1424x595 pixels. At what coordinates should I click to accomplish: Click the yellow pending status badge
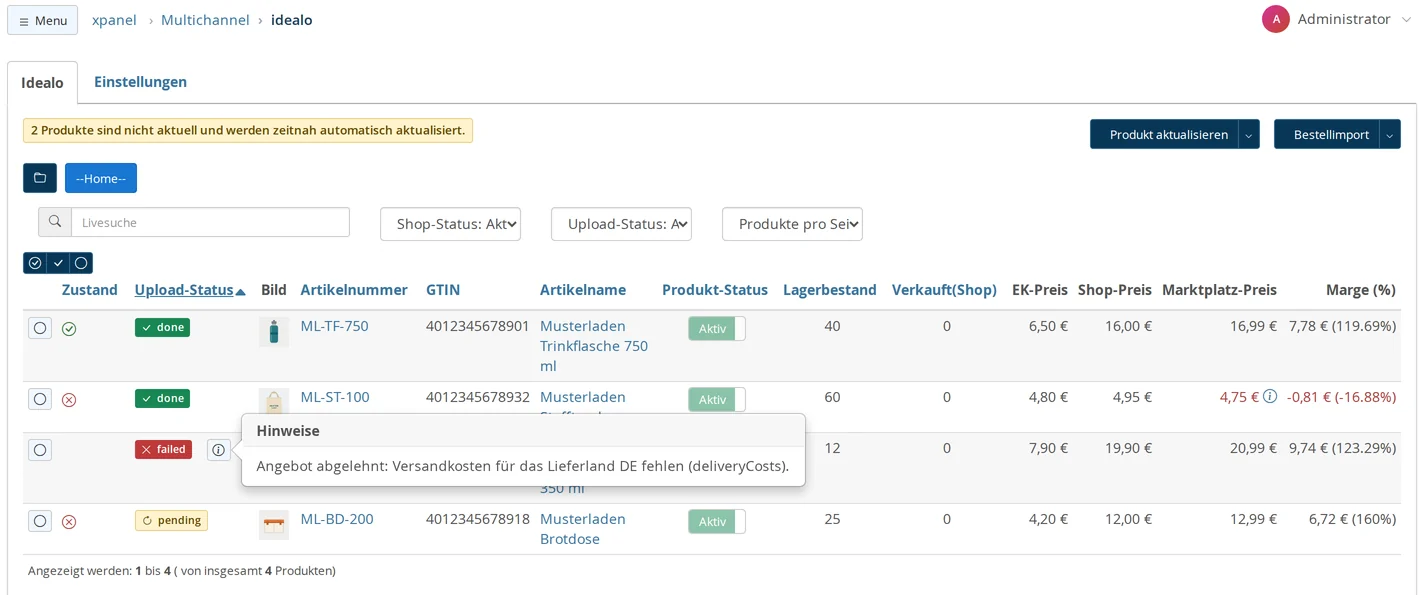point(171,520)
